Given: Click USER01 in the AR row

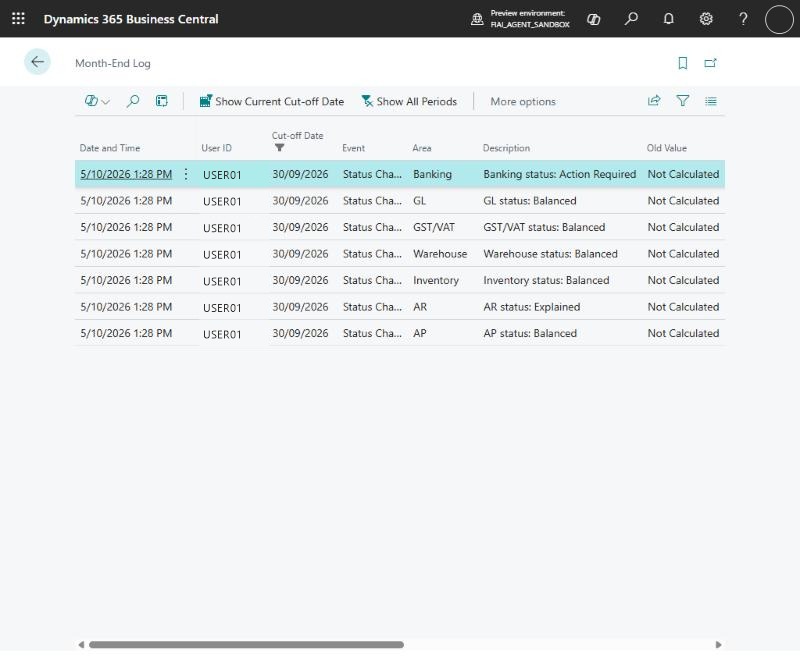Looking at the screenshot, I should [x=222, y=308].
